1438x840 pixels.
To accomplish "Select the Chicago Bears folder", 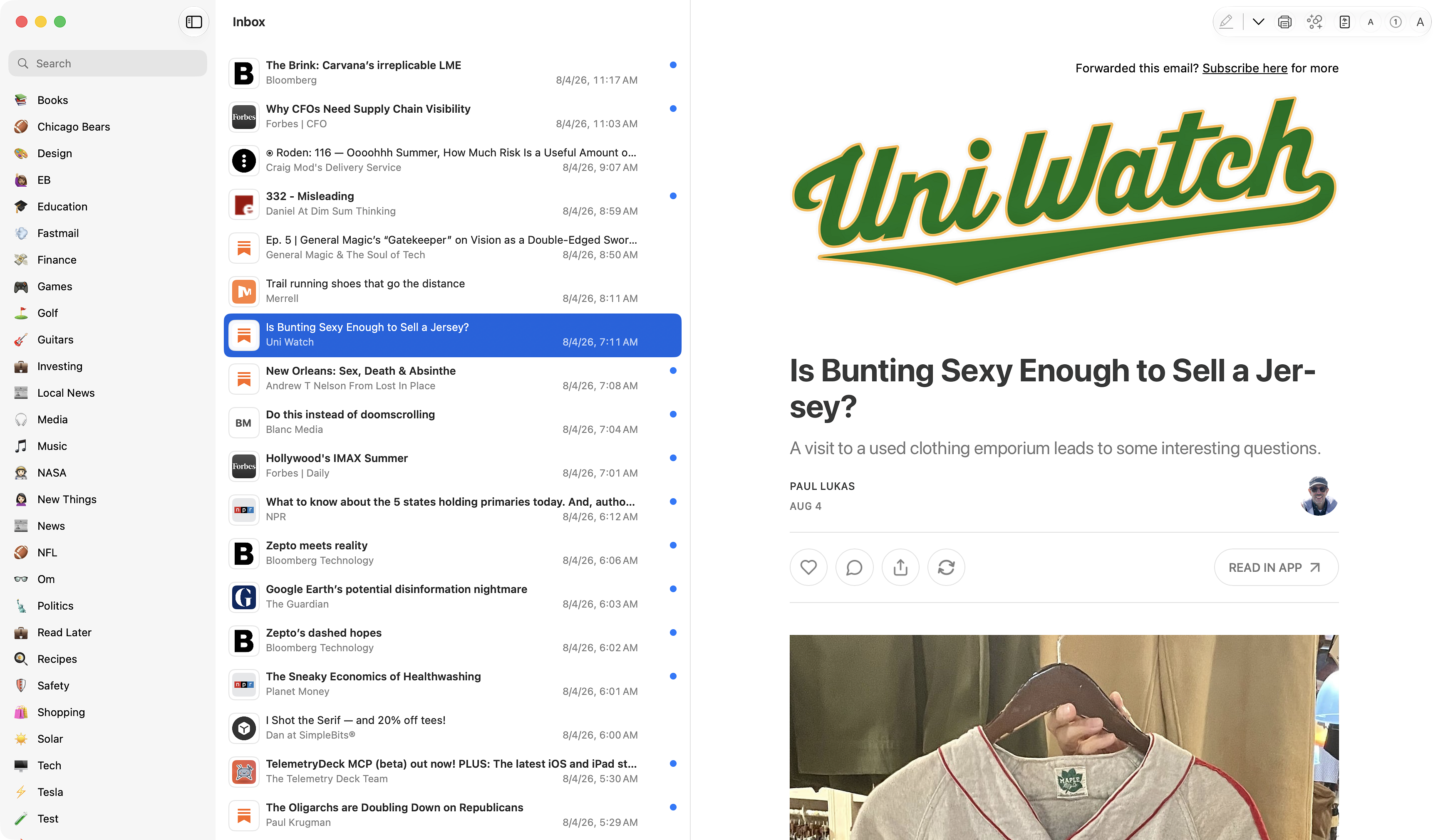I will [x=74, y=126].
